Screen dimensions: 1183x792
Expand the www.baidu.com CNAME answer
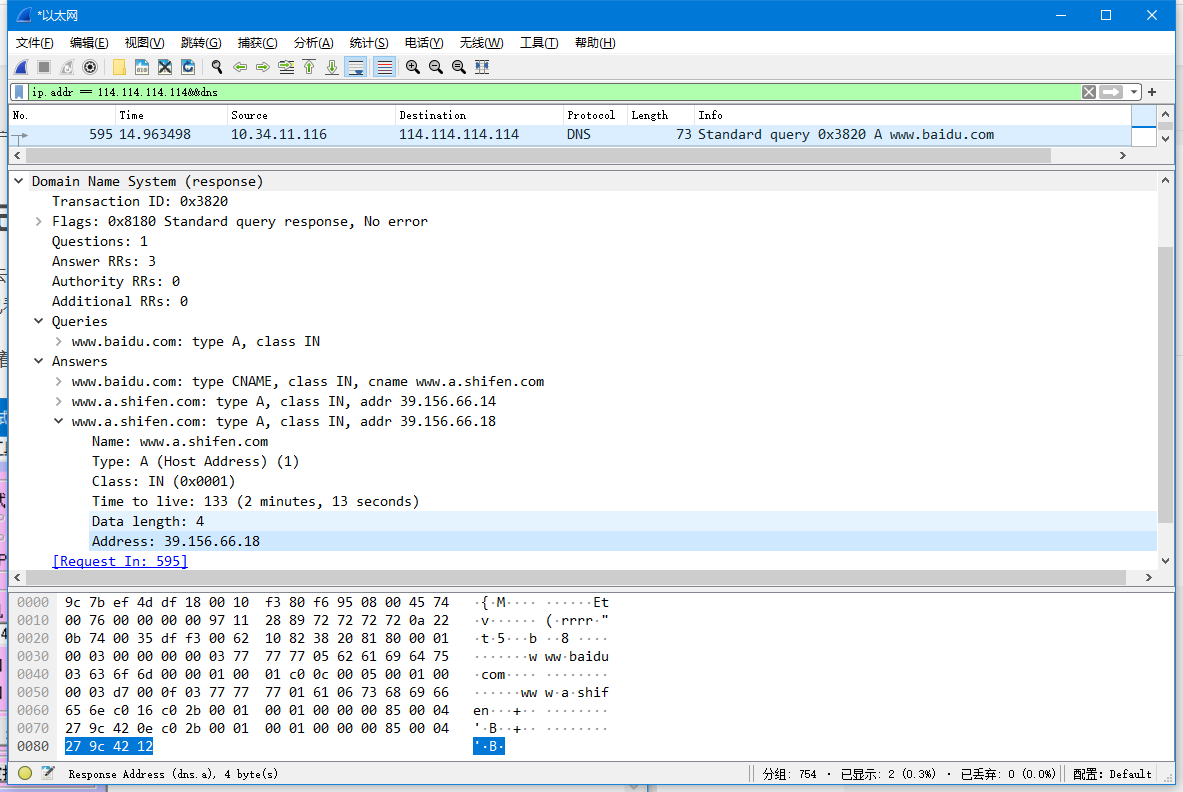pos(59,381)
